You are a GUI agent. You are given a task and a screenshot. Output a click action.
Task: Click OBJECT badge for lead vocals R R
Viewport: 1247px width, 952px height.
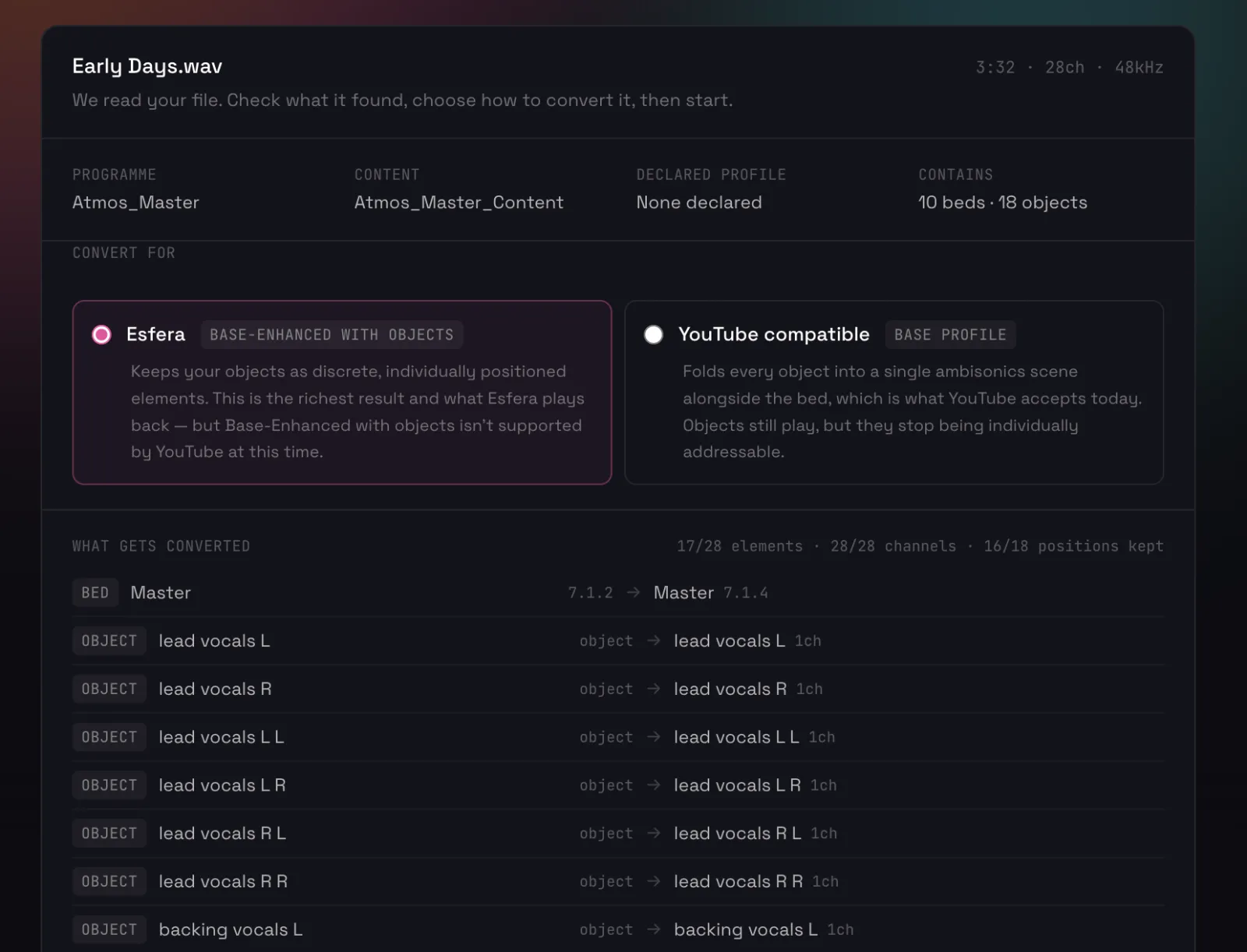tap(109, 881)
